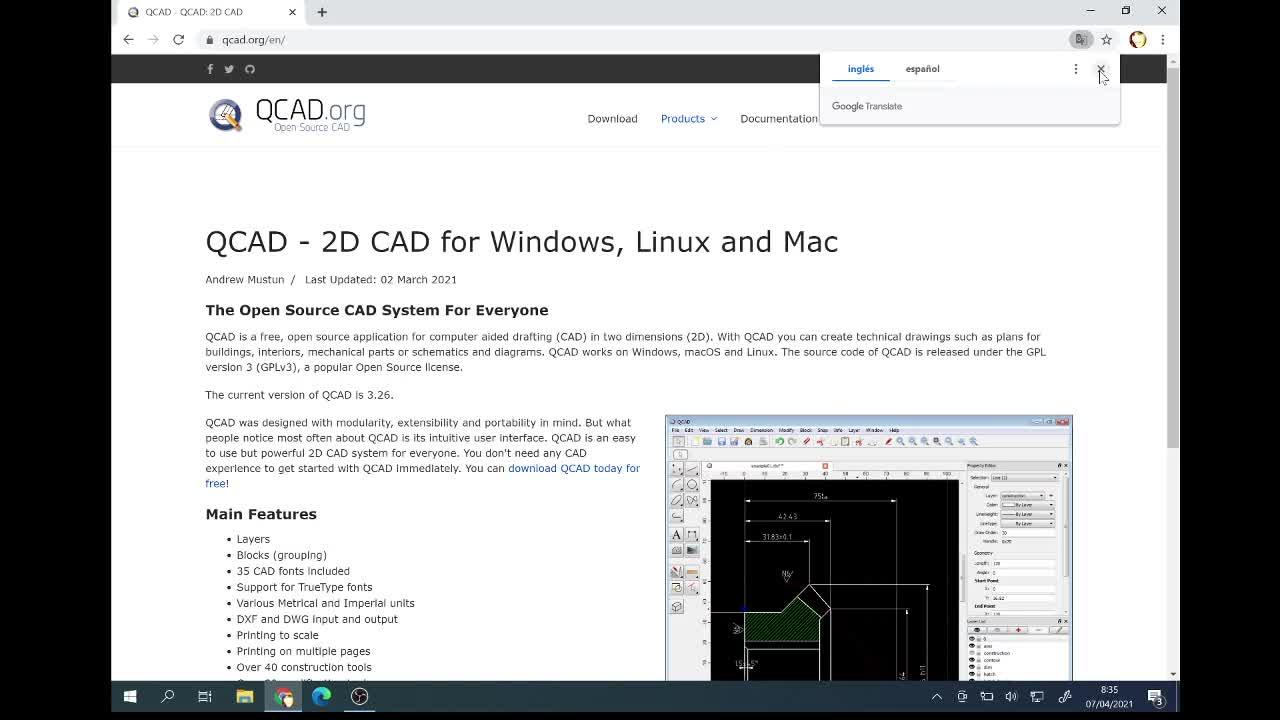
Task: Open the notification center icon
Action: 1156,697
